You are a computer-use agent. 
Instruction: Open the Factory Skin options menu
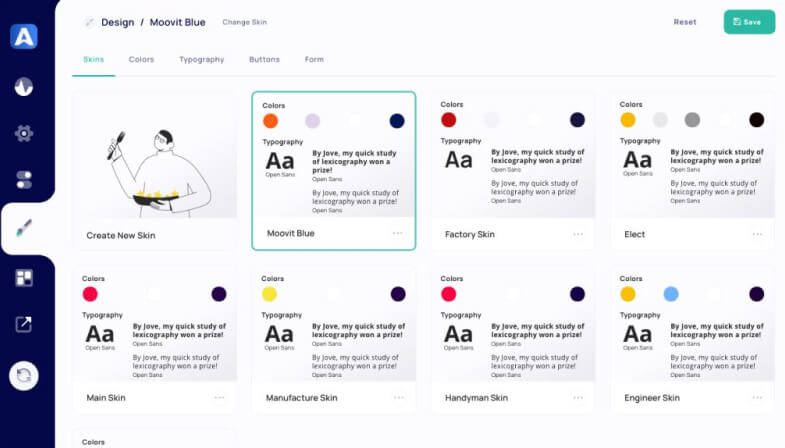click(577, 234)
